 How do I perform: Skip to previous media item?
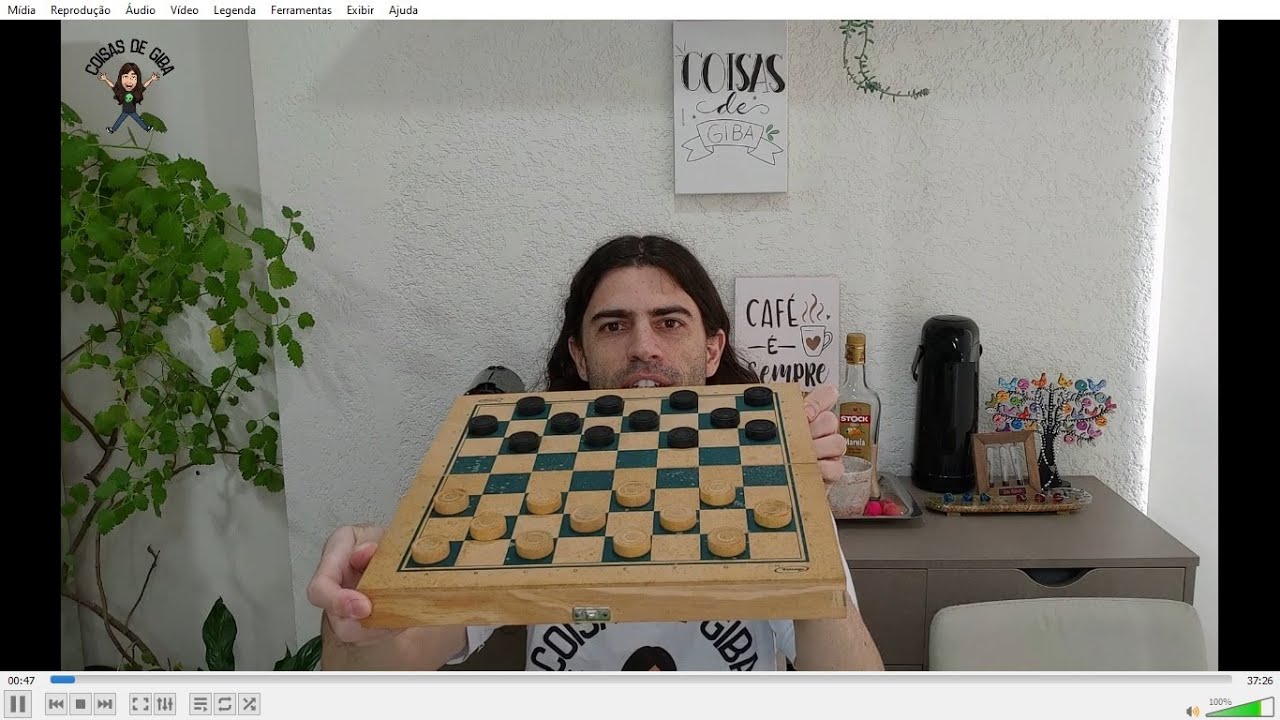(x=57, y=704)
